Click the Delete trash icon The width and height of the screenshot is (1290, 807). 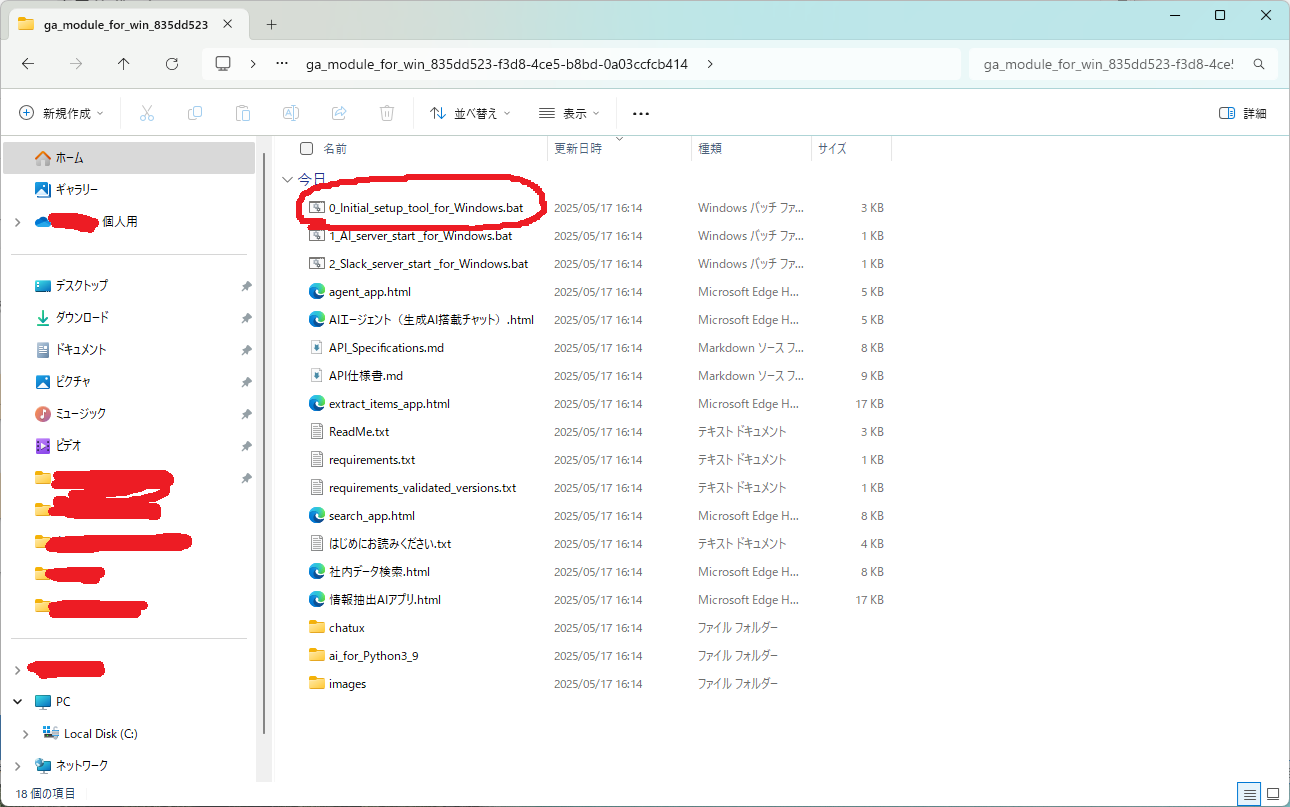pos(387,113)
